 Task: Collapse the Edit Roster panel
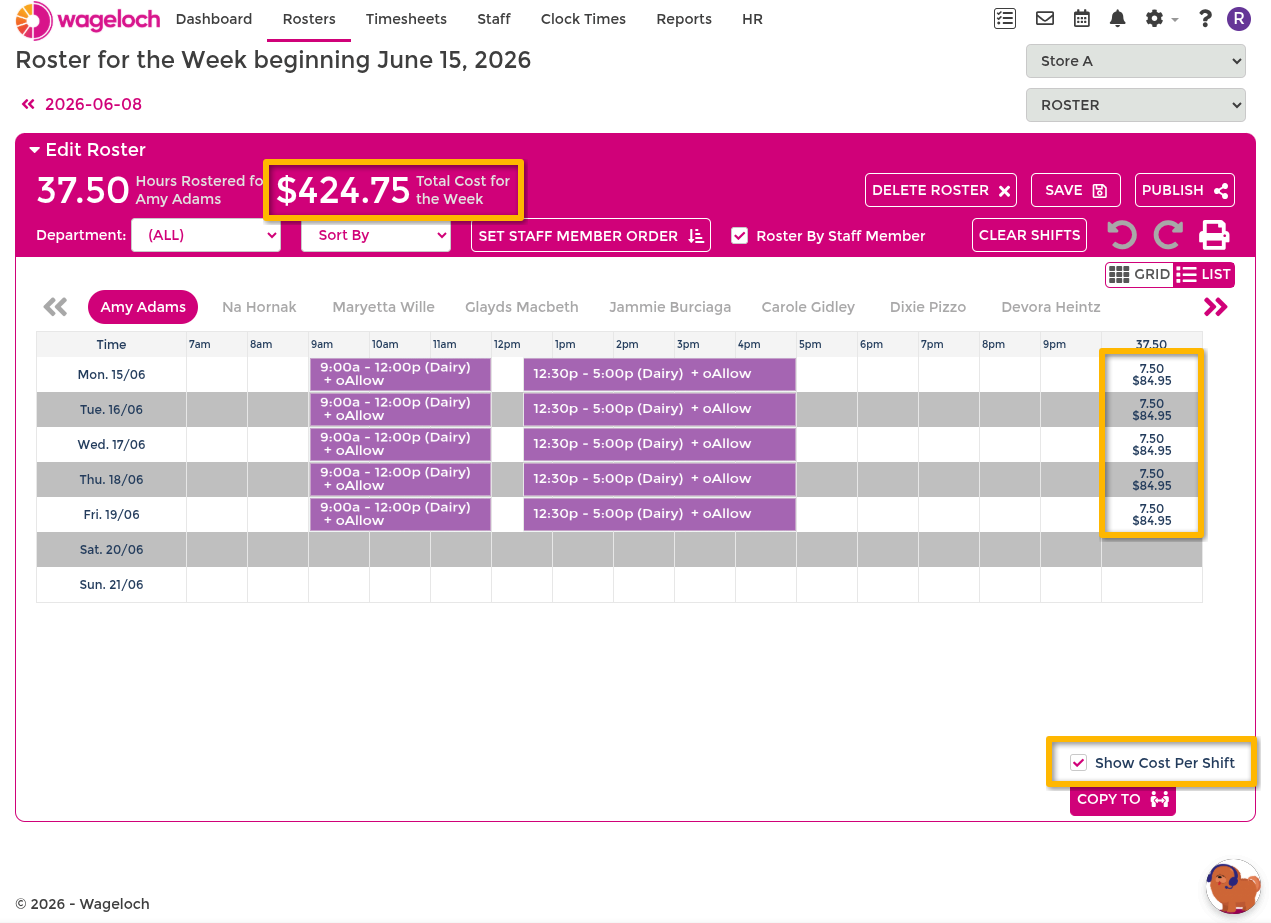87,150
